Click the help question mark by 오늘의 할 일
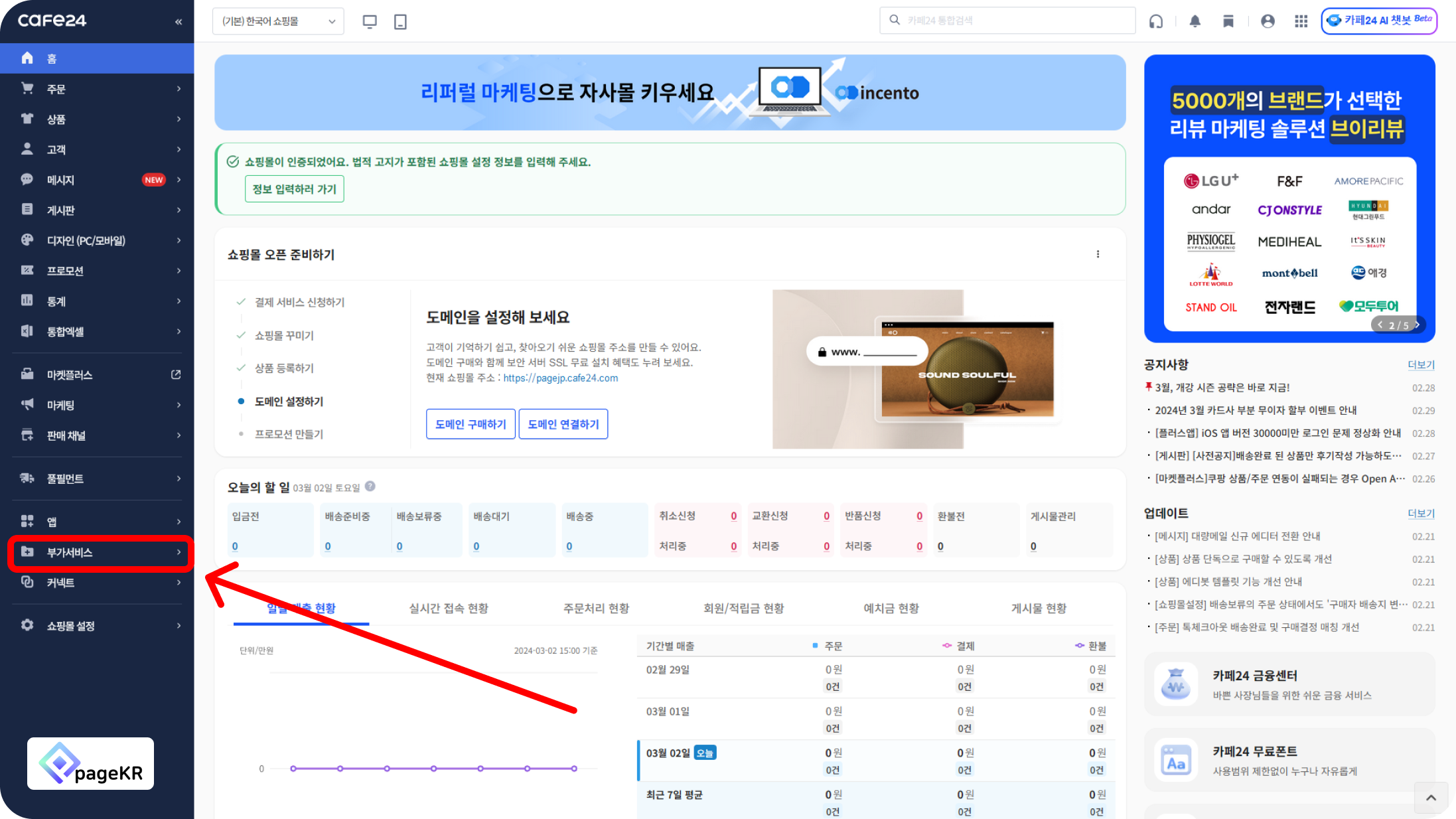Screen dimensions: 1456x819 click(370, 486)
